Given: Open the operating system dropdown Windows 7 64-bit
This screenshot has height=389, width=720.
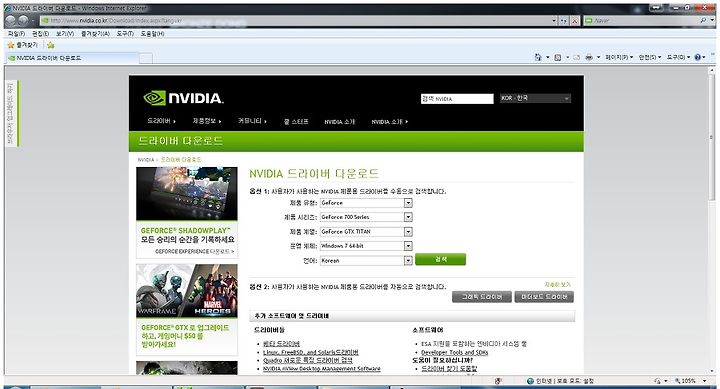Looking at the screenshot, I should point(366,246).
